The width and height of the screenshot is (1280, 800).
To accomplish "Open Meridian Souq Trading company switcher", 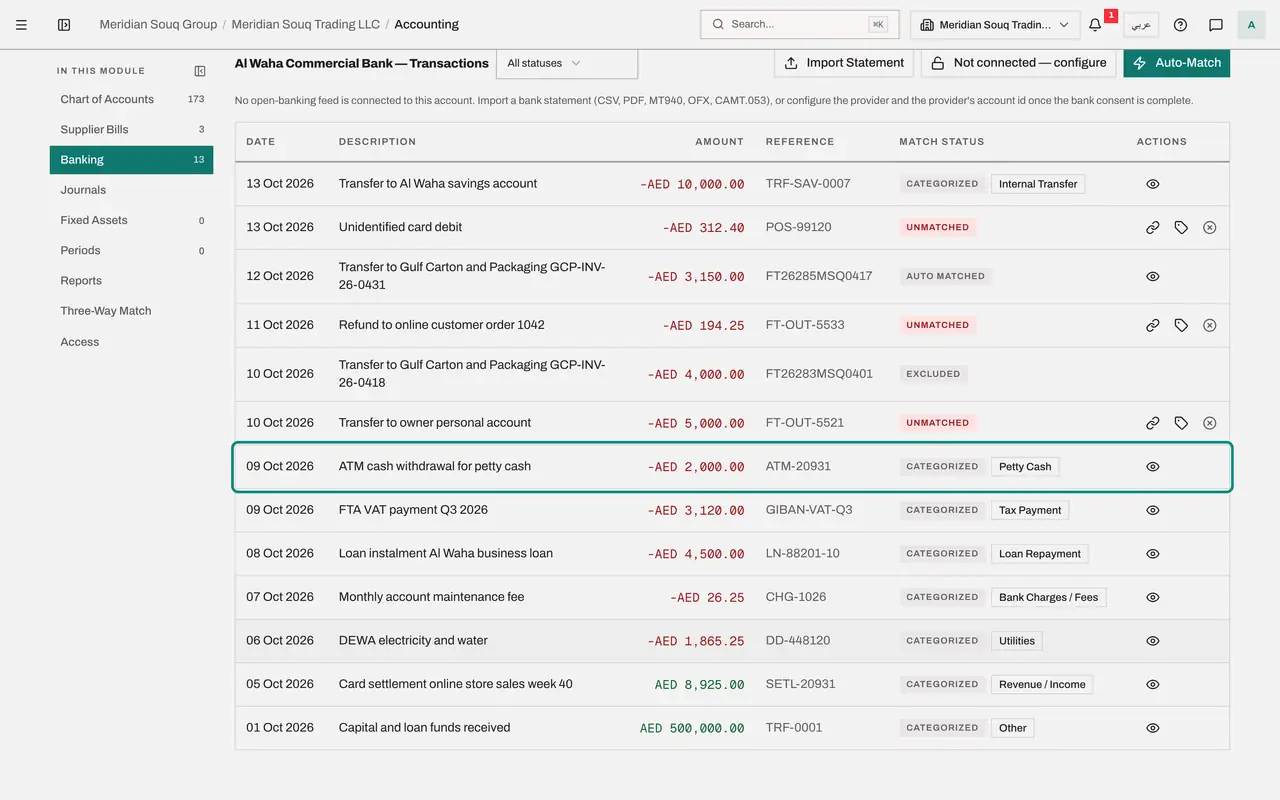I will point(995,25).
